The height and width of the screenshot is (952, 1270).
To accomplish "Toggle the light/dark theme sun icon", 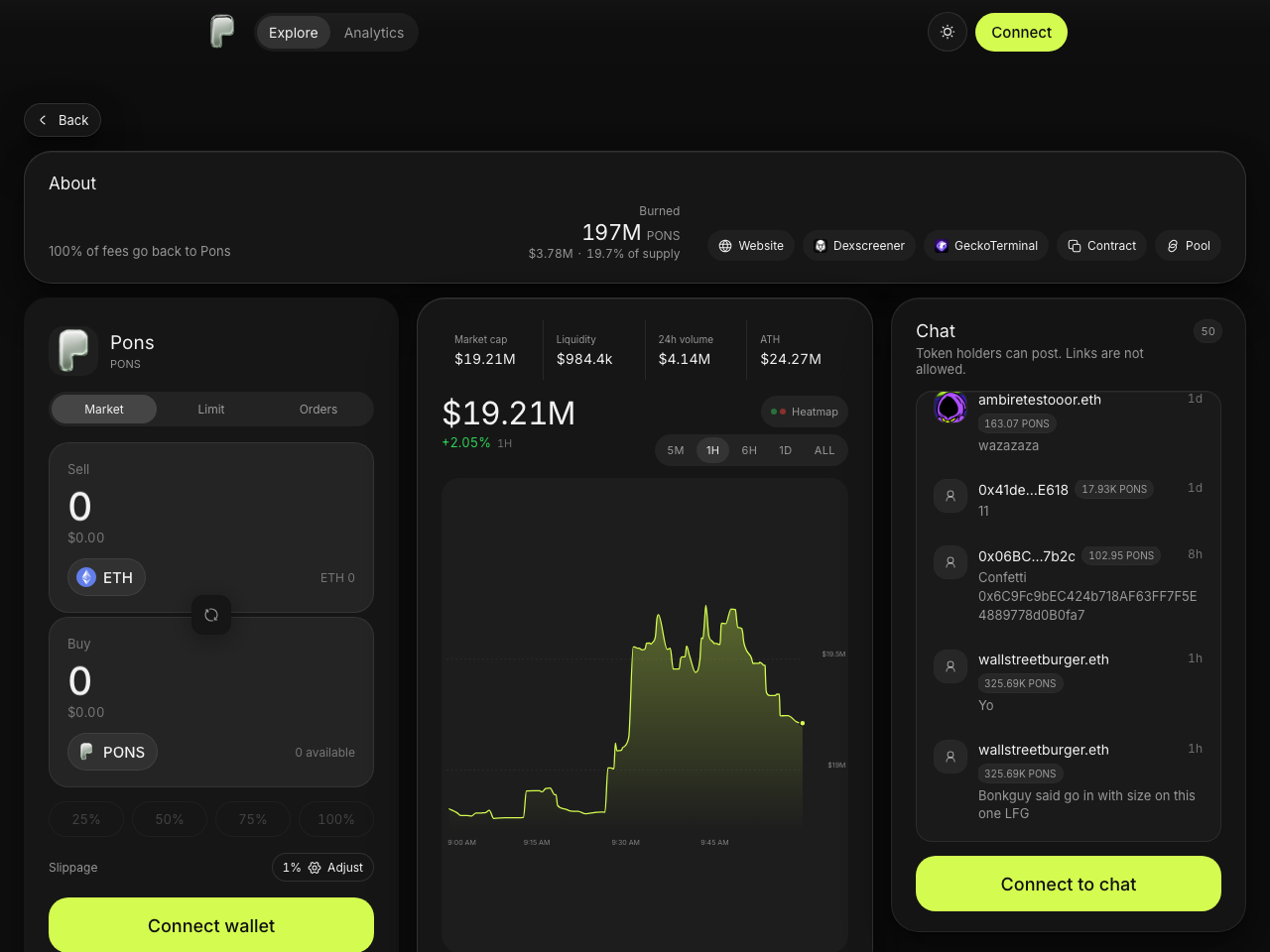I will 948,32.
